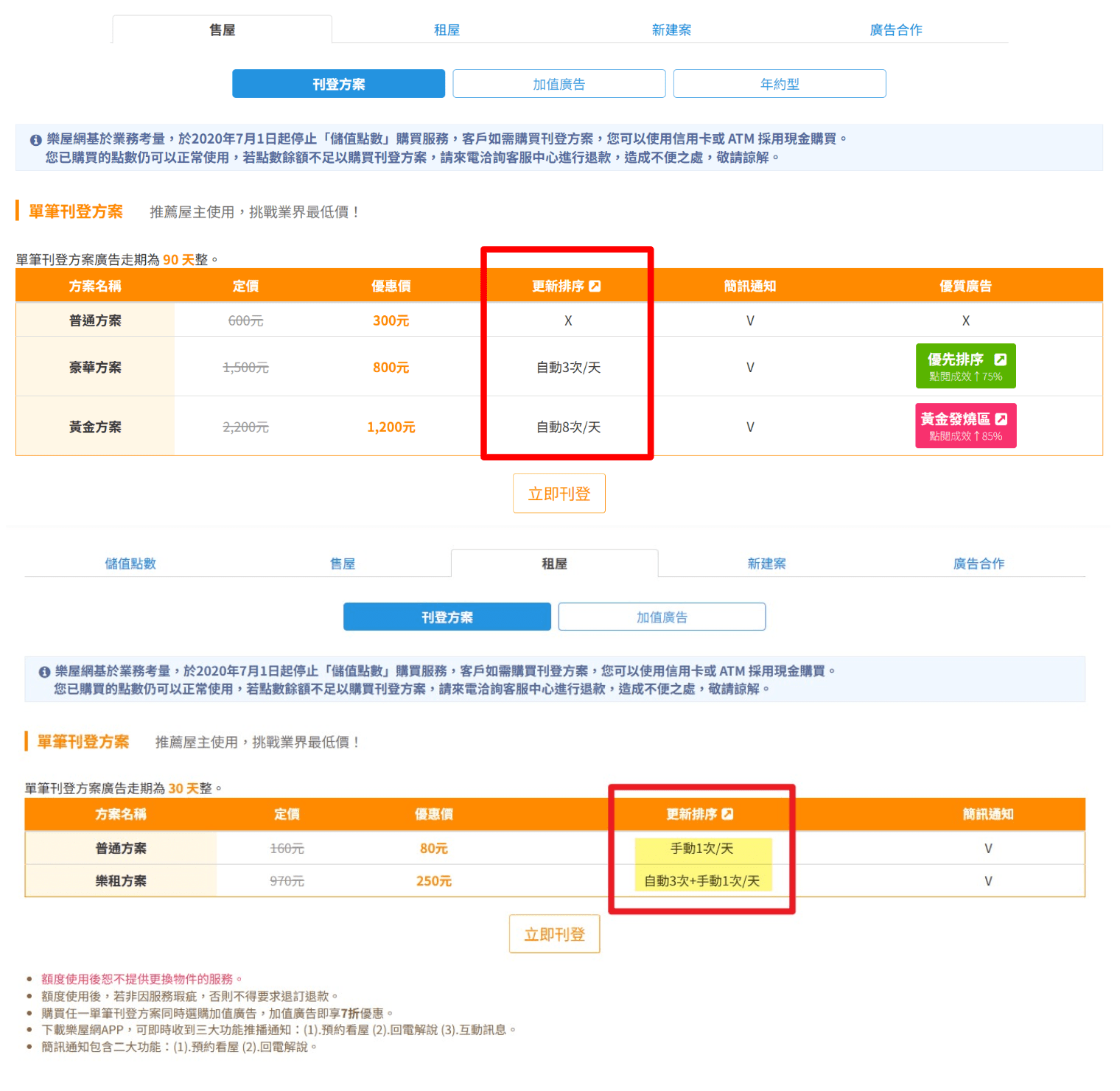Click struck-through 1,500元 list price
This screenshot has height=1091, width=1120.
tap(245, 368)
